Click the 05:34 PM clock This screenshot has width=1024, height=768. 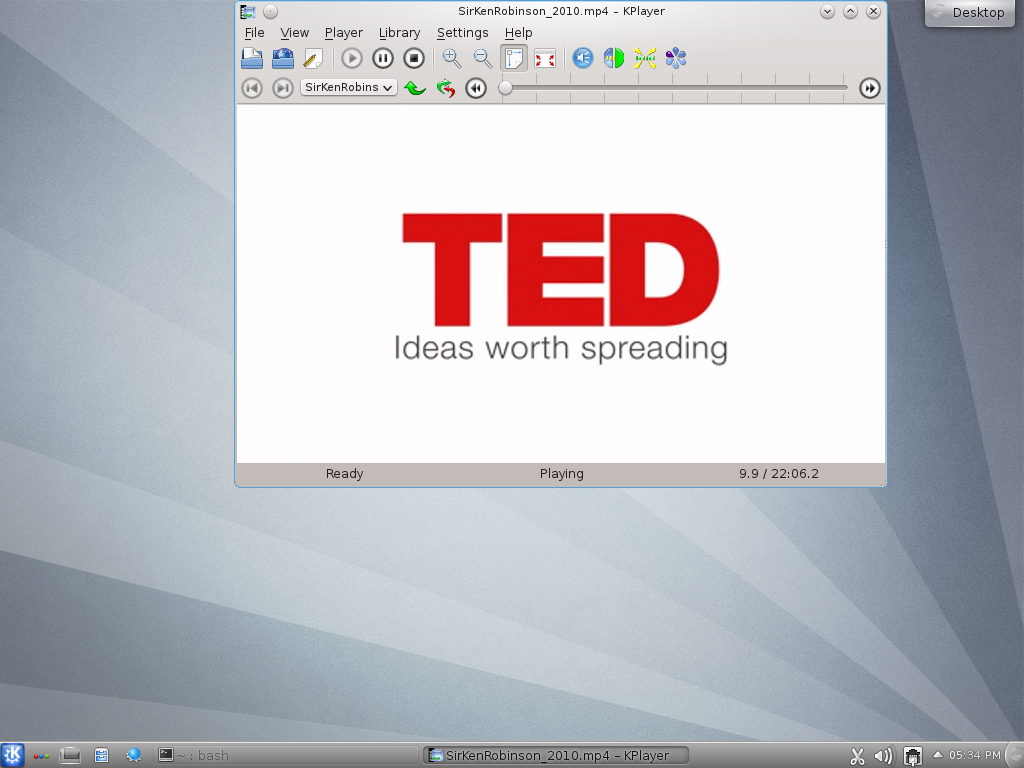tap(975, 755)
